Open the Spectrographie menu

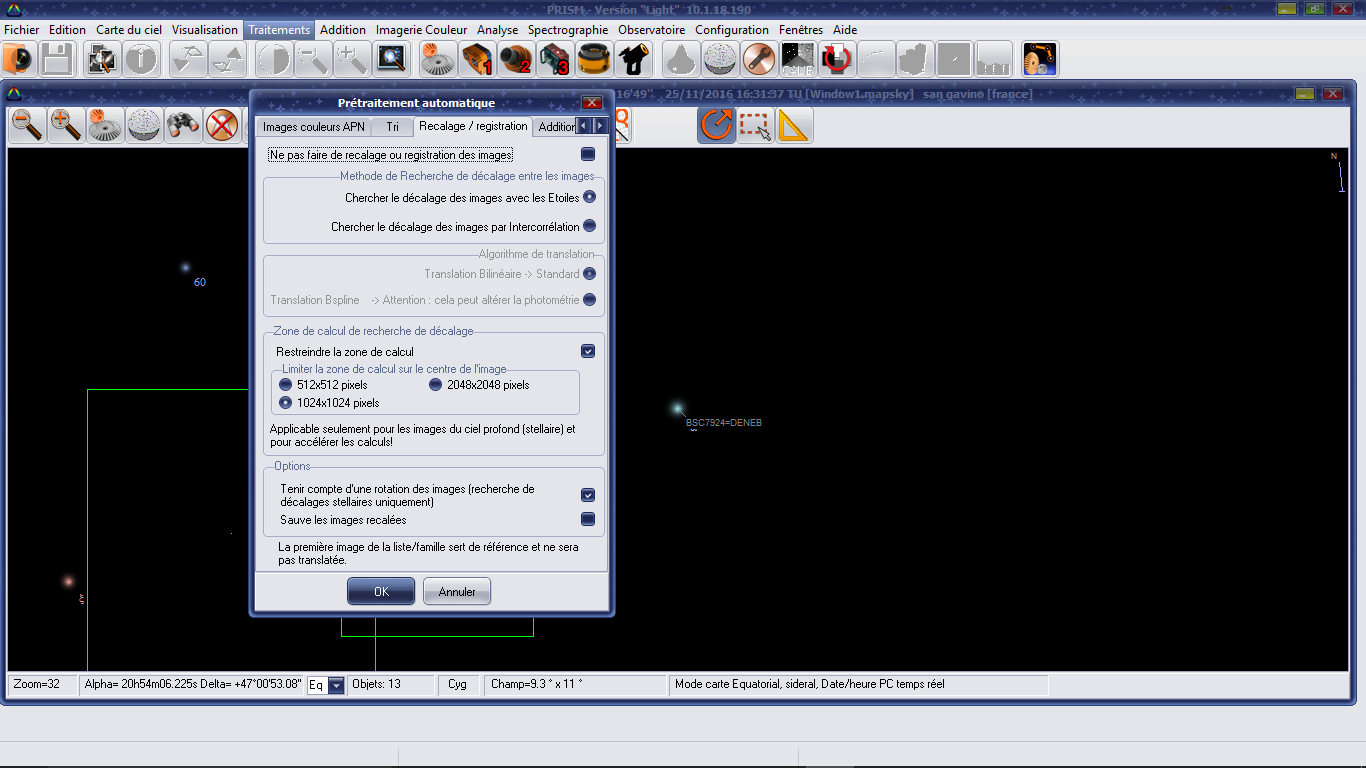point(568,30)
